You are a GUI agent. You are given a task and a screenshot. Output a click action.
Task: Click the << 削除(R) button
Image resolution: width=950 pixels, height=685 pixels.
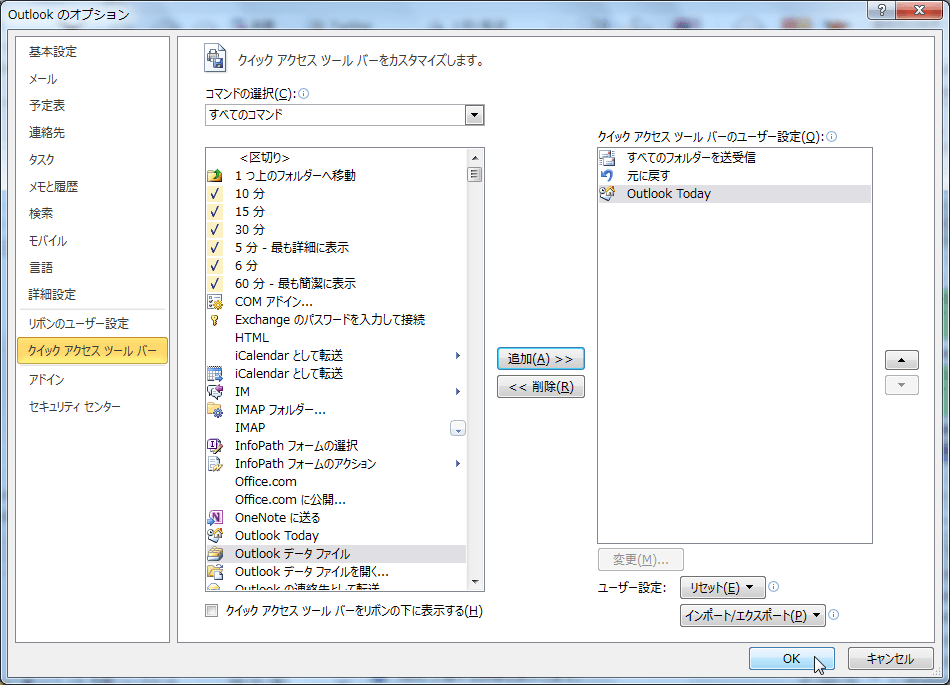pos(540,386)
